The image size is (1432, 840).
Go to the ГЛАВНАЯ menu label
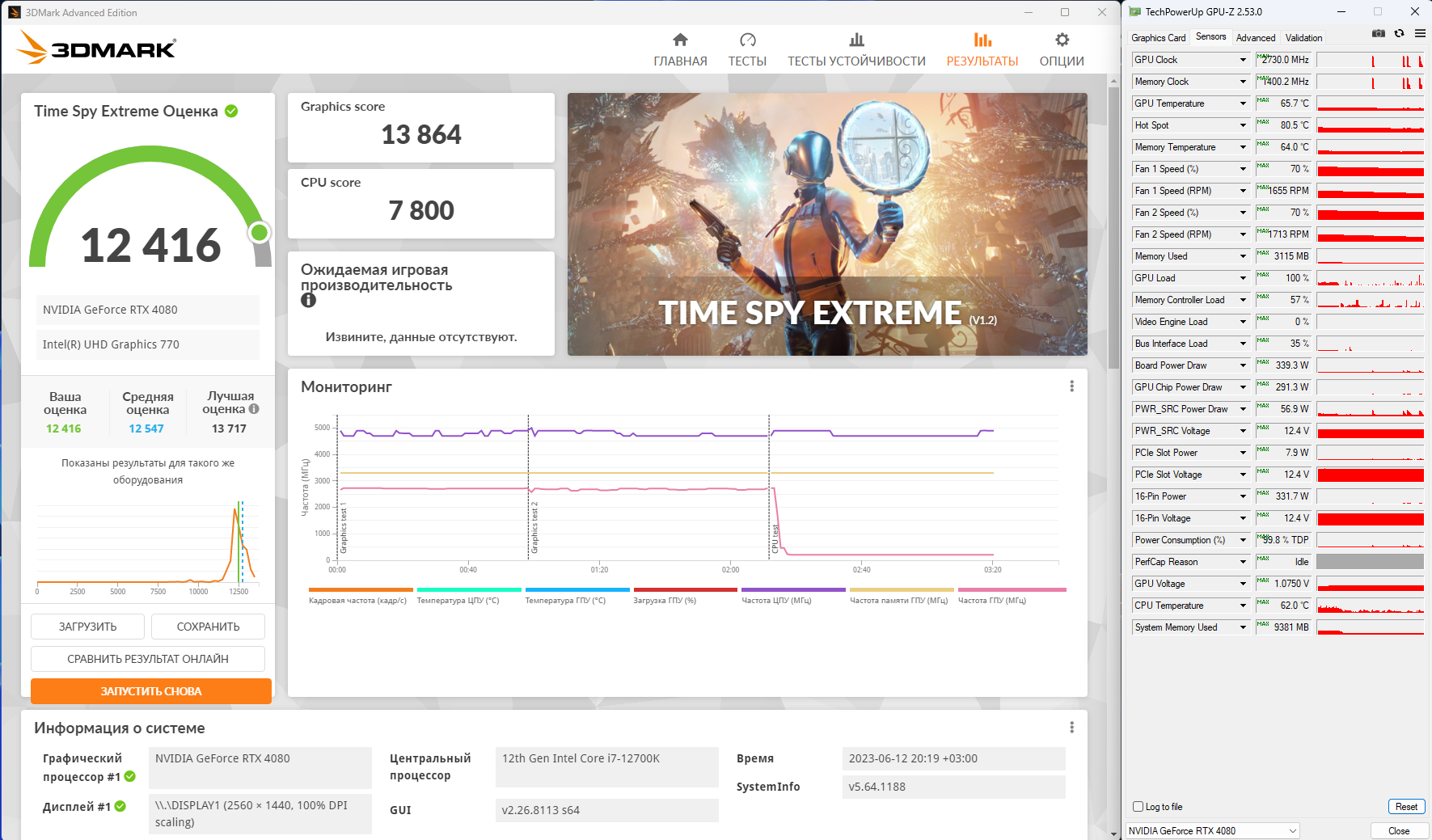click(x=680, y=61)
